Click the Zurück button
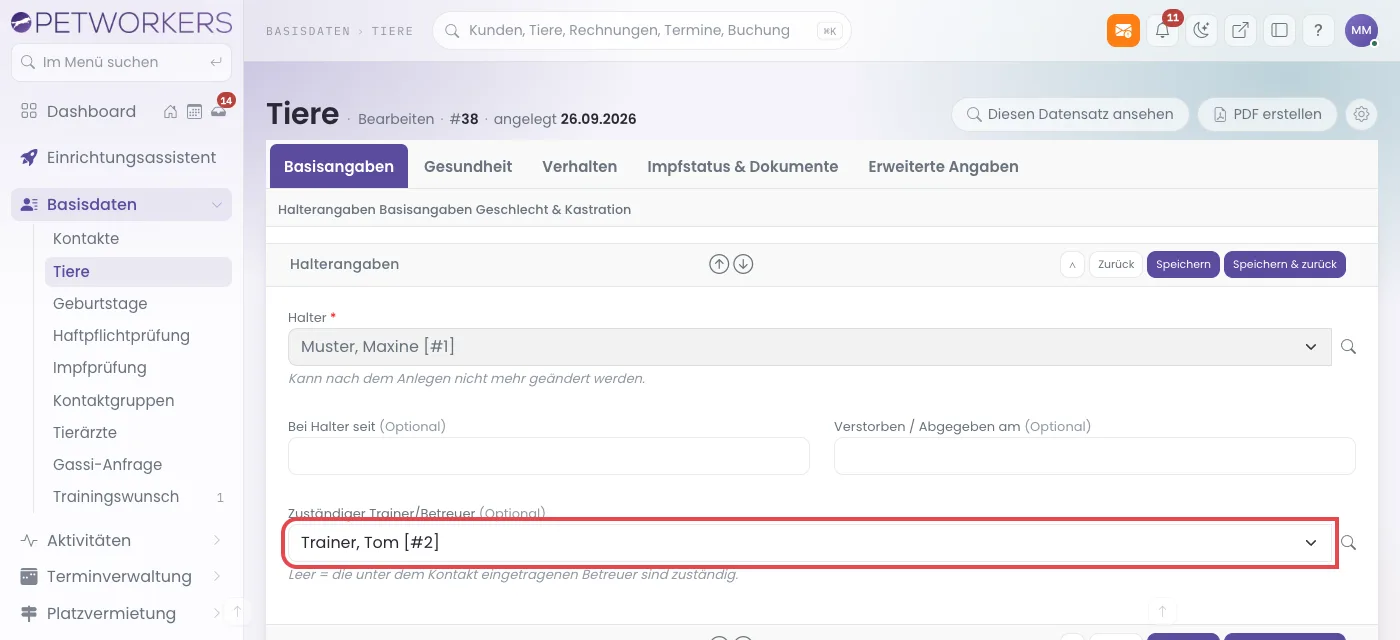This screenshot has height=640, width=1400. coord(1116,264)
